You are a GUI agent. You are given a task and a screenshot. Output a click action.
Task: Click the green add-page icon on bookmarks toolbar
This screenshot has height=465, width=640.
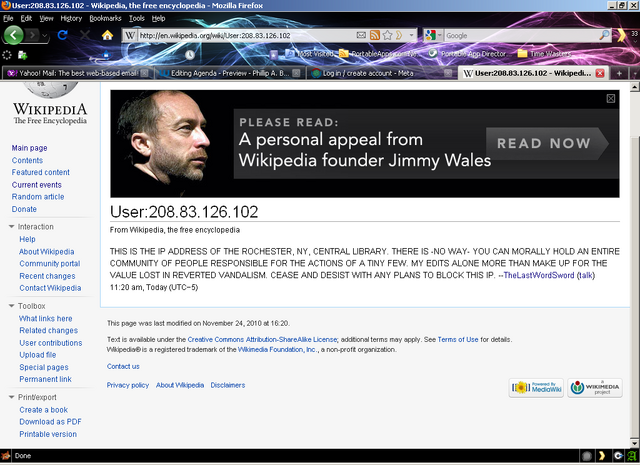pos(22,55)
